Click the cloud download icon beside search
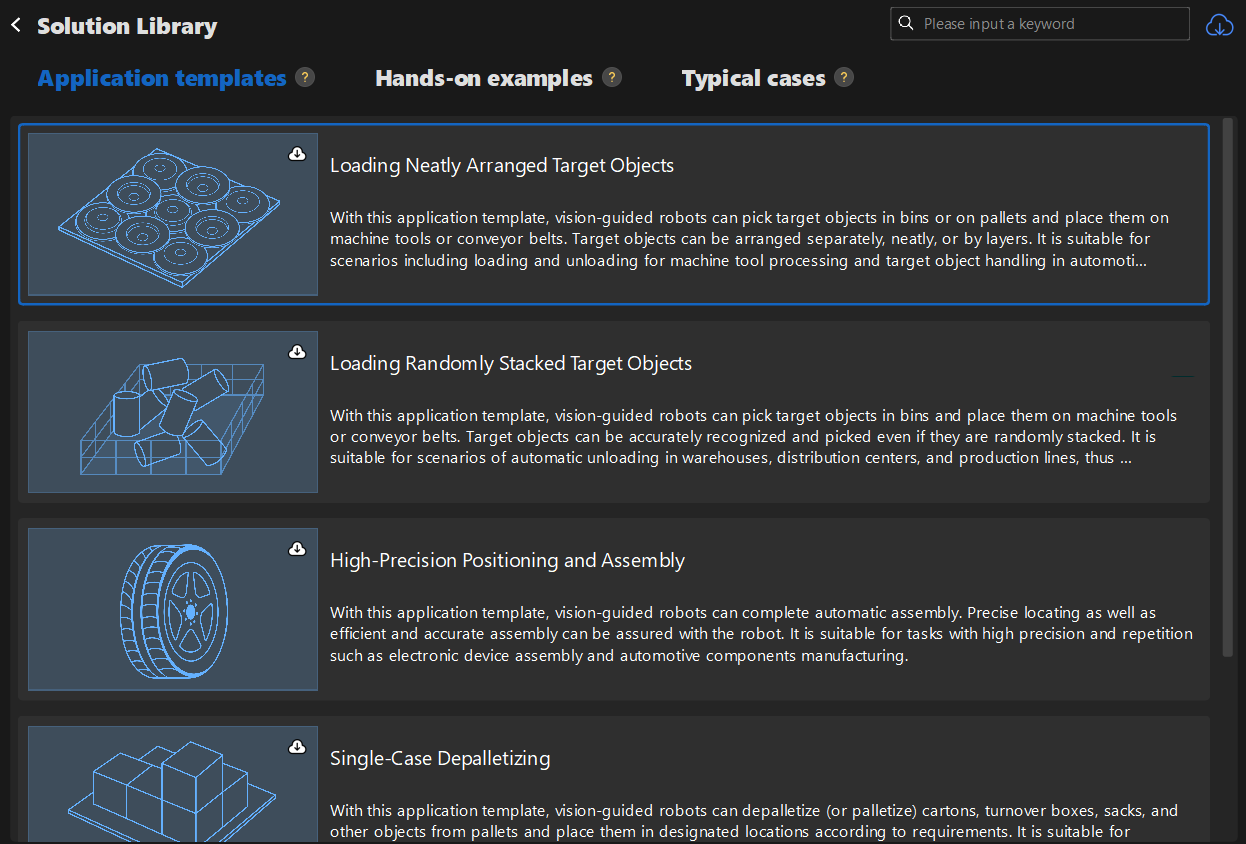This screenshot has height=844, width=1246. coord(1219,25)
